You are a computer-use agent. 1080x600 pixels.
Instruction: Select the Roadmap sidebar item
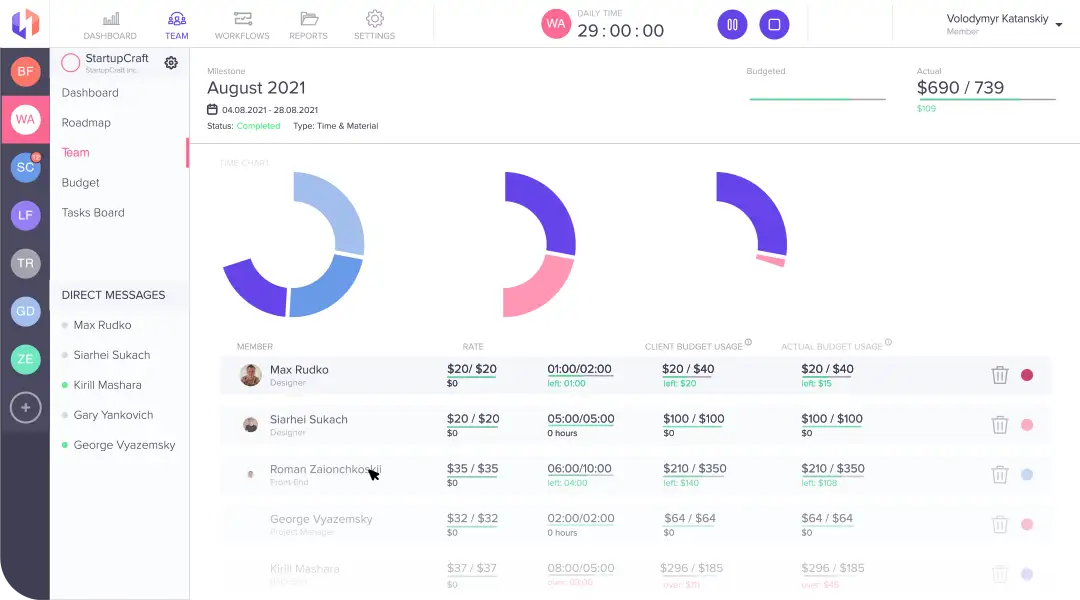click(x=86, y=123)
